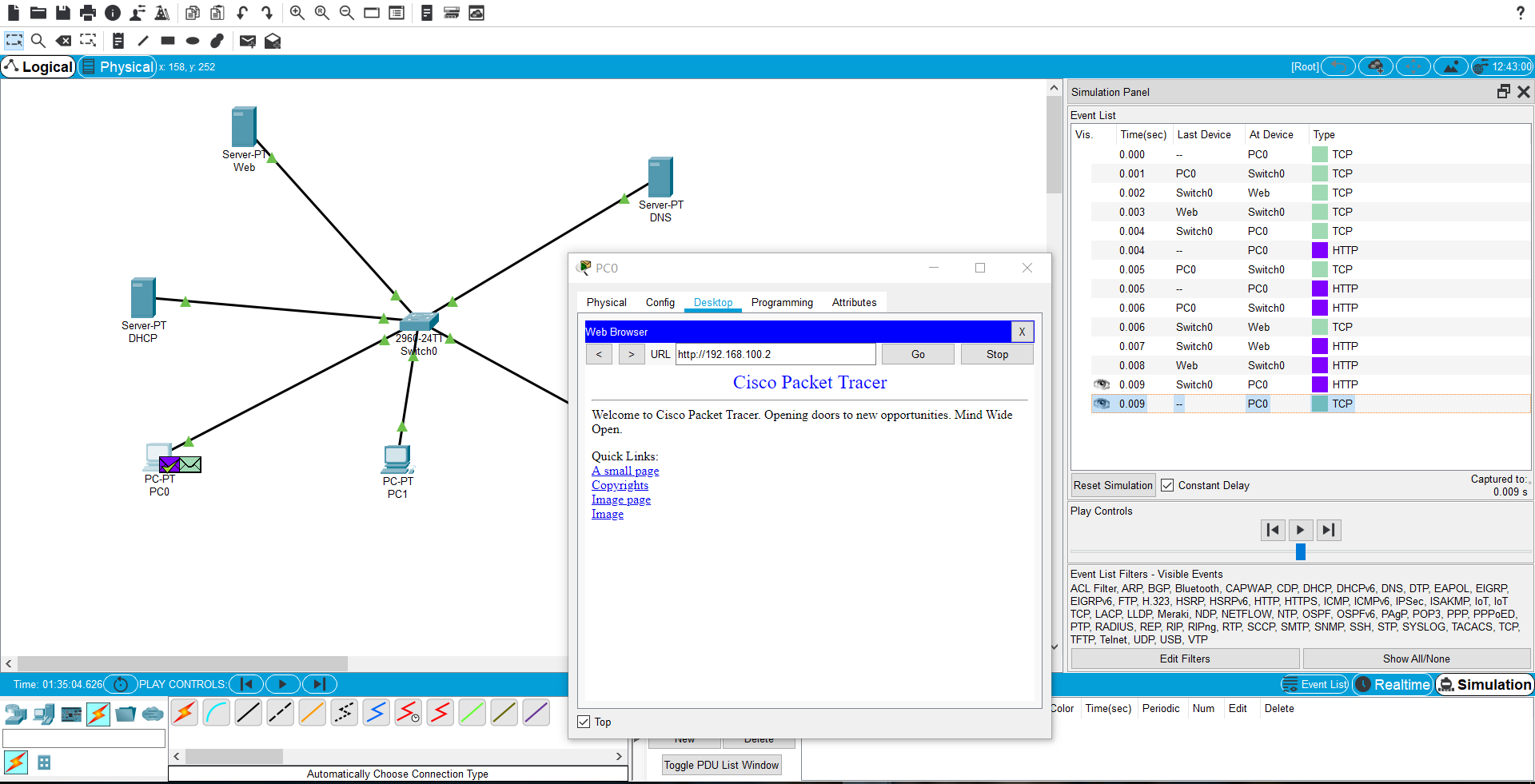Select the Inspect magnifier tool
Viewport: 1535px width, 784px height.
pos(38,41)
